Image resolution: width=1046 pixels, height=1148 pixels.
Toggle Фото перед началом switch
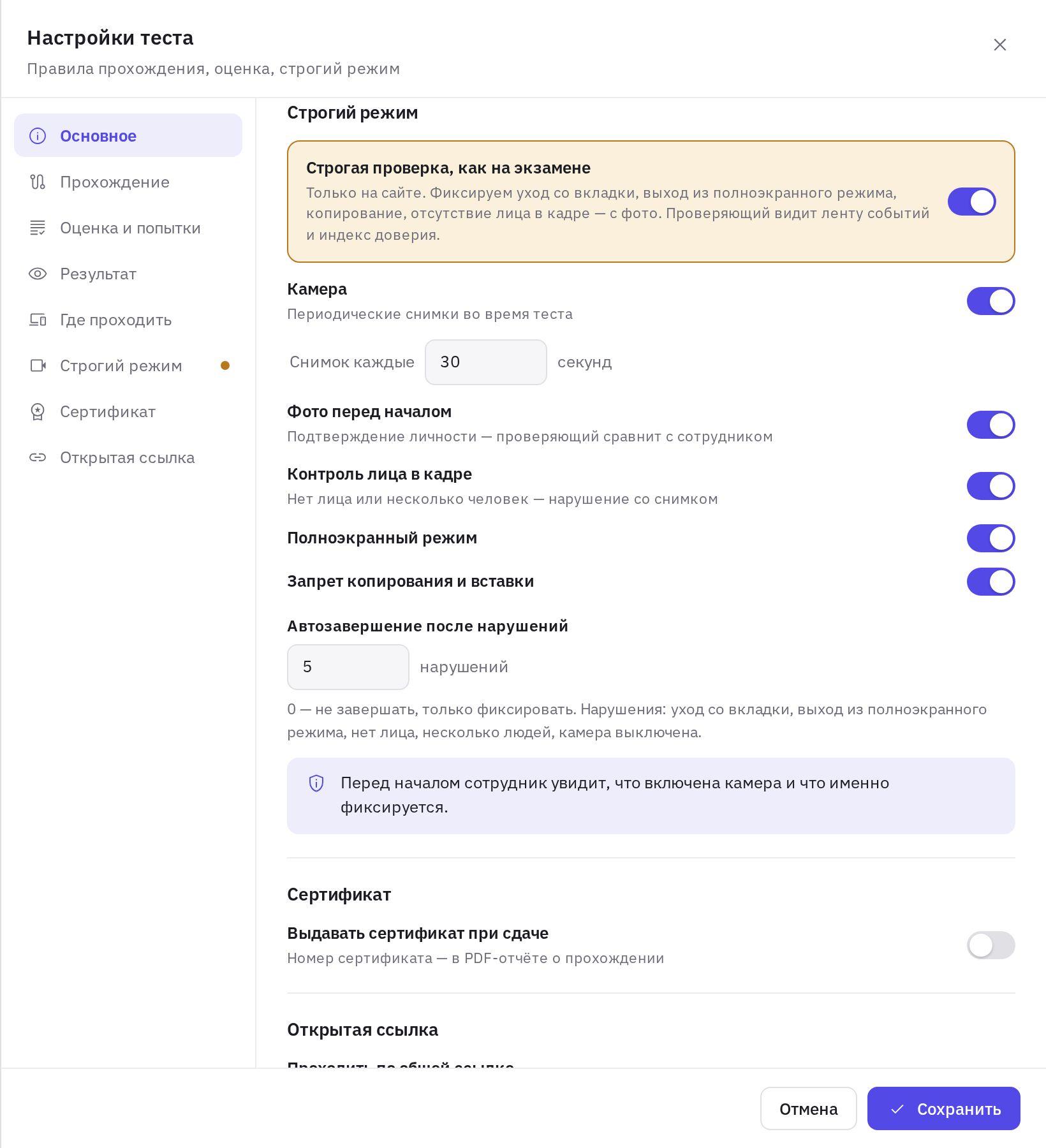click(991, 425)
